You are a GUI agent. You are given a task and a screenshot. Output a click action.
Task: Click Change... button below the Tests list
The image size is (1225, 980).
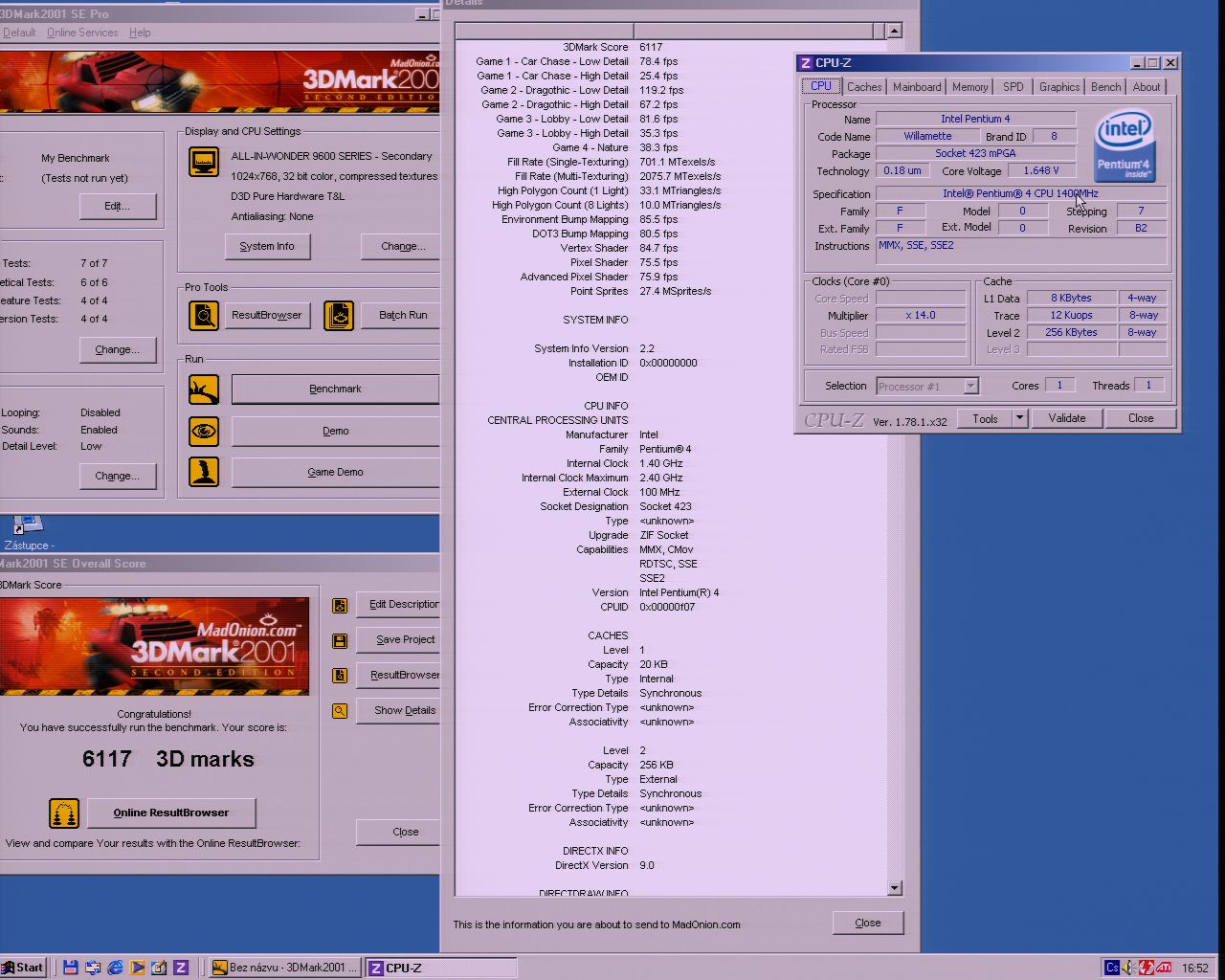tap(117, 349)
